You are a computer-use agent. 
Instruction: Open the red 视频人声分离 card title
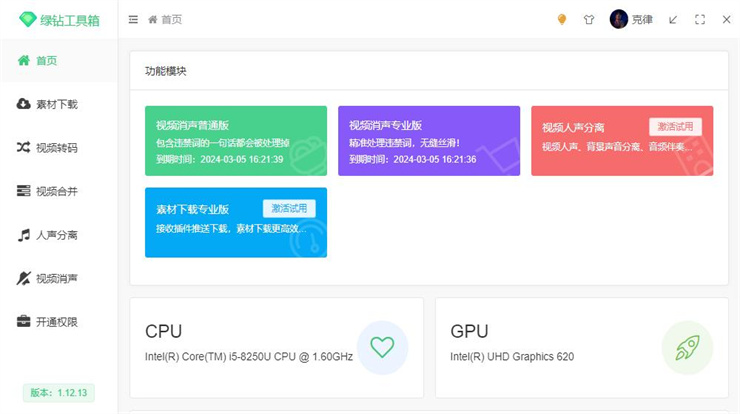click(573, 127)
